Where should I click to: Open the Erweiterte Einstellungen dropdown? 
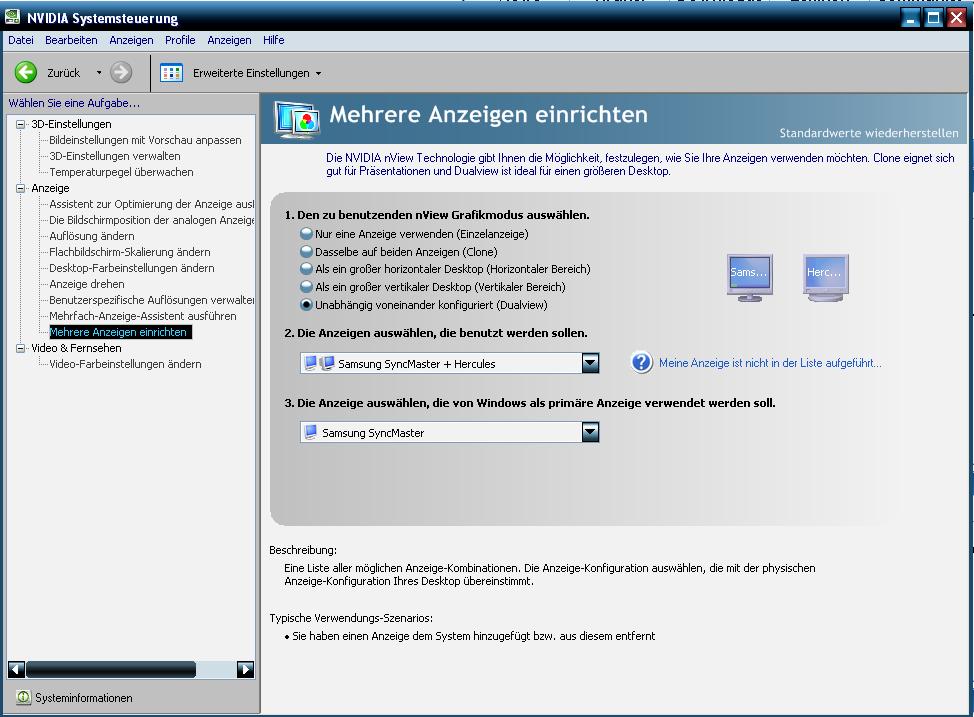coord(319,73)
